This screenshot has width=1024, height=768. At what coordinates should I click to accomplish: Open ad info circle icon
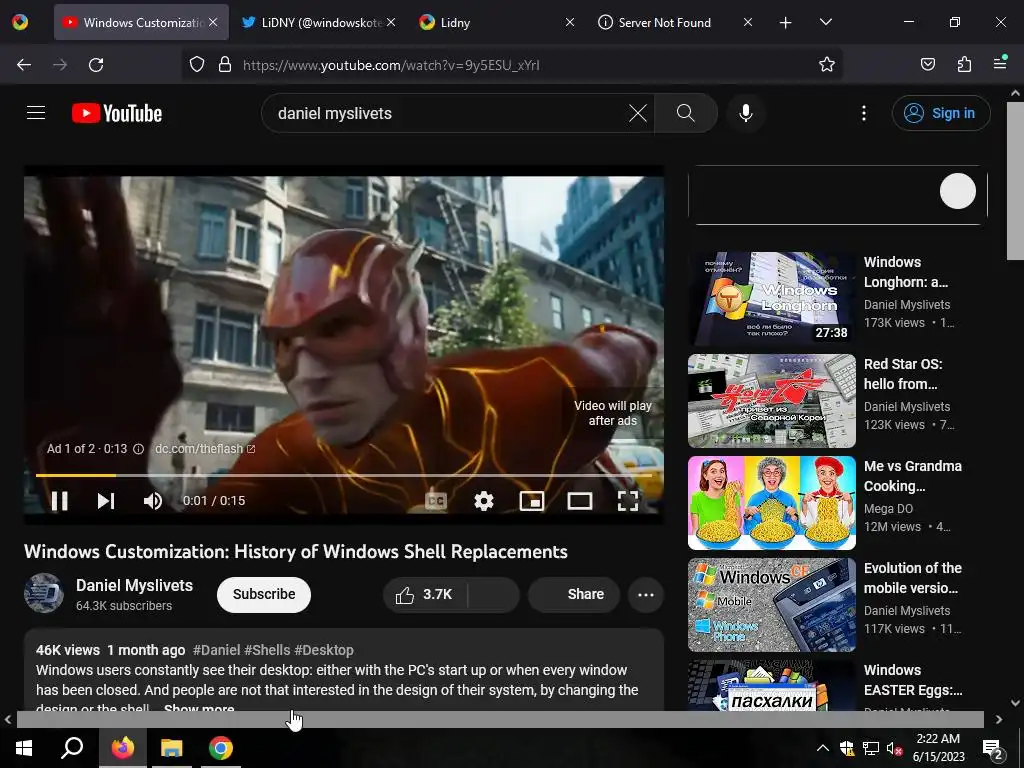138,449
